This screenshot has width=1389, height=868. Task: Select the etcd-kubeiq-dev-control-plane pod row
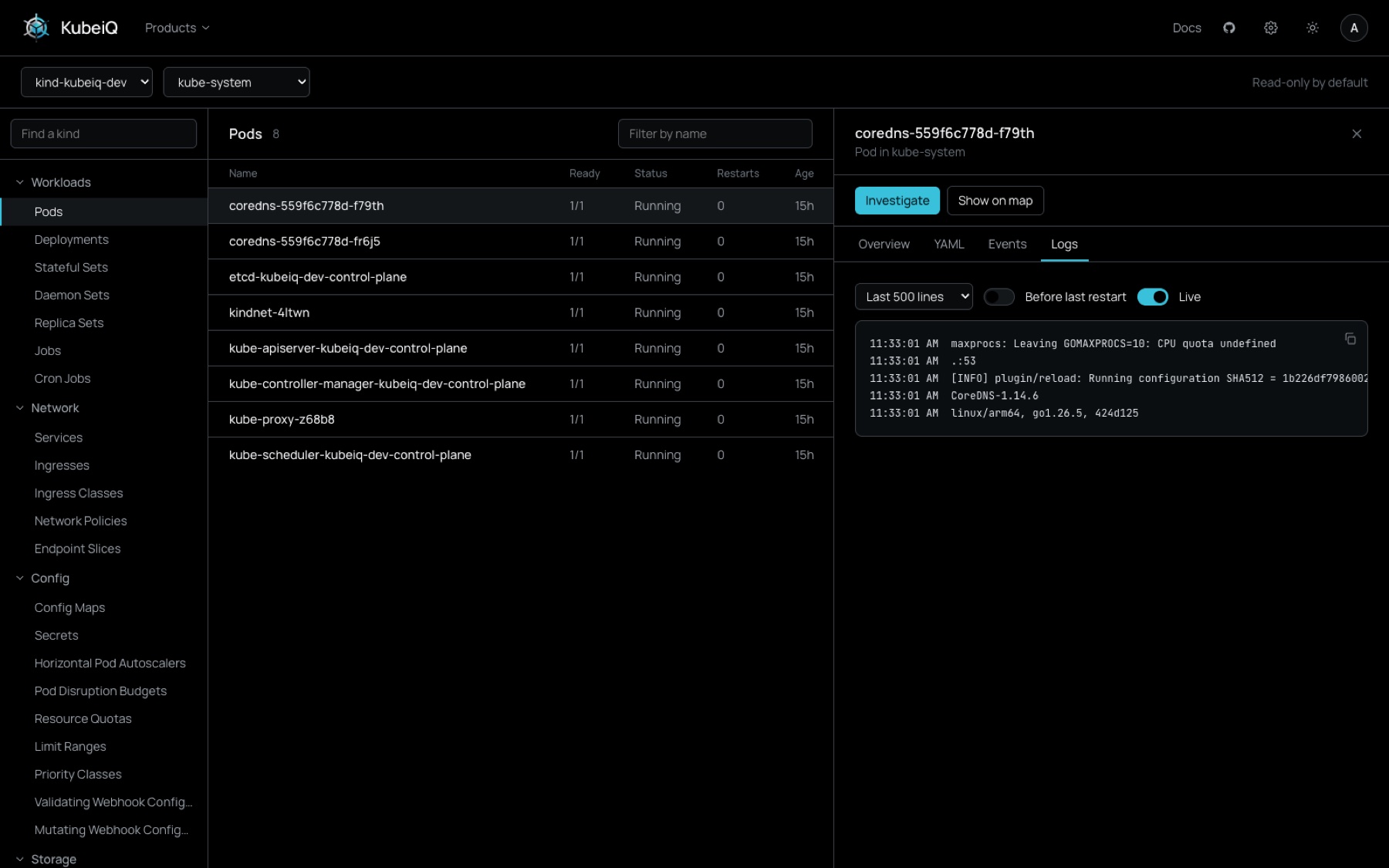click(521, 277)
